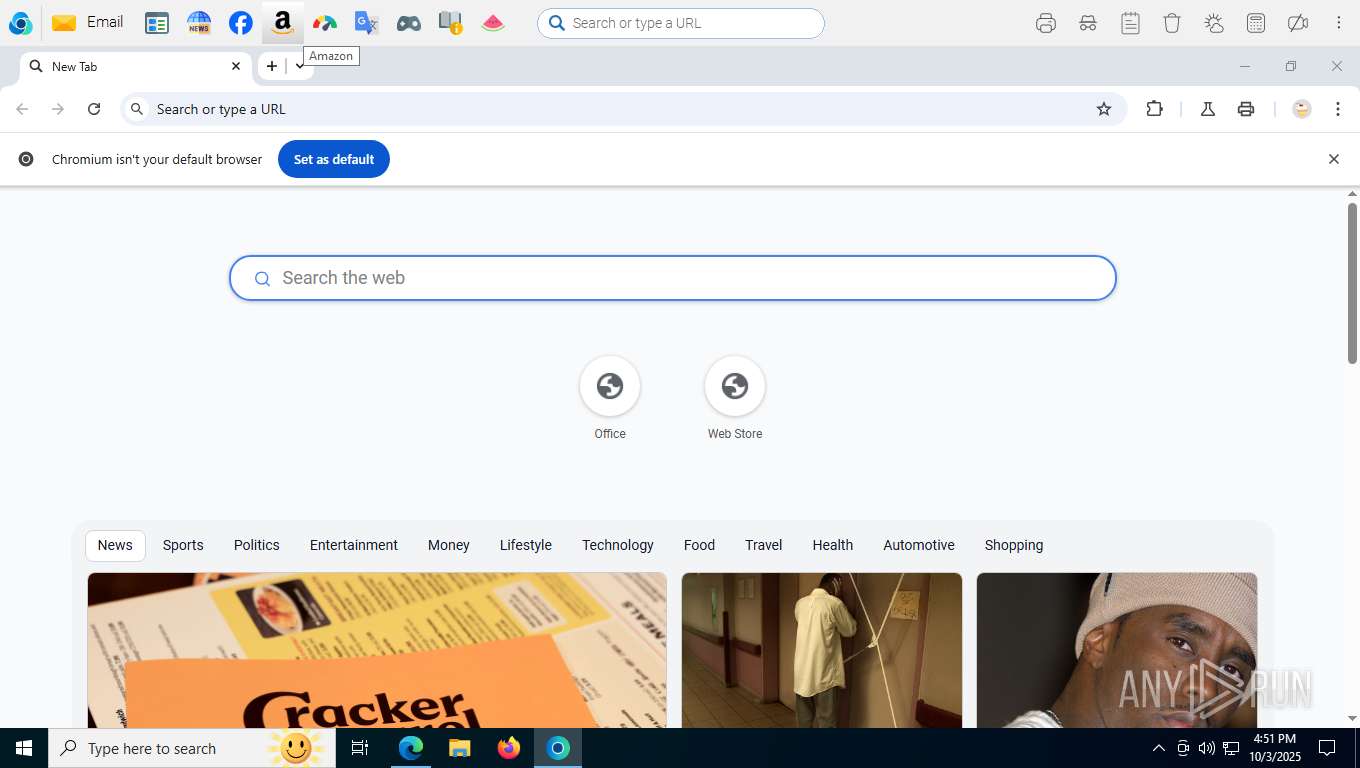Screen dimensions: 1360x768
Task: Open the Facebook shortcut
Action: 240,23
